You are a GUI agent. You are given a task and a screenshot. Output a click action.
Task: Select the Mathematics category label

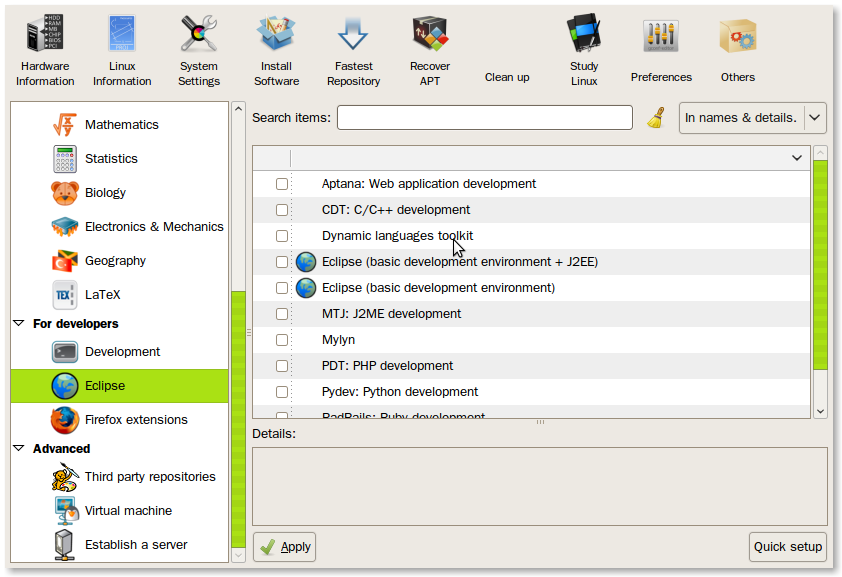122,125
